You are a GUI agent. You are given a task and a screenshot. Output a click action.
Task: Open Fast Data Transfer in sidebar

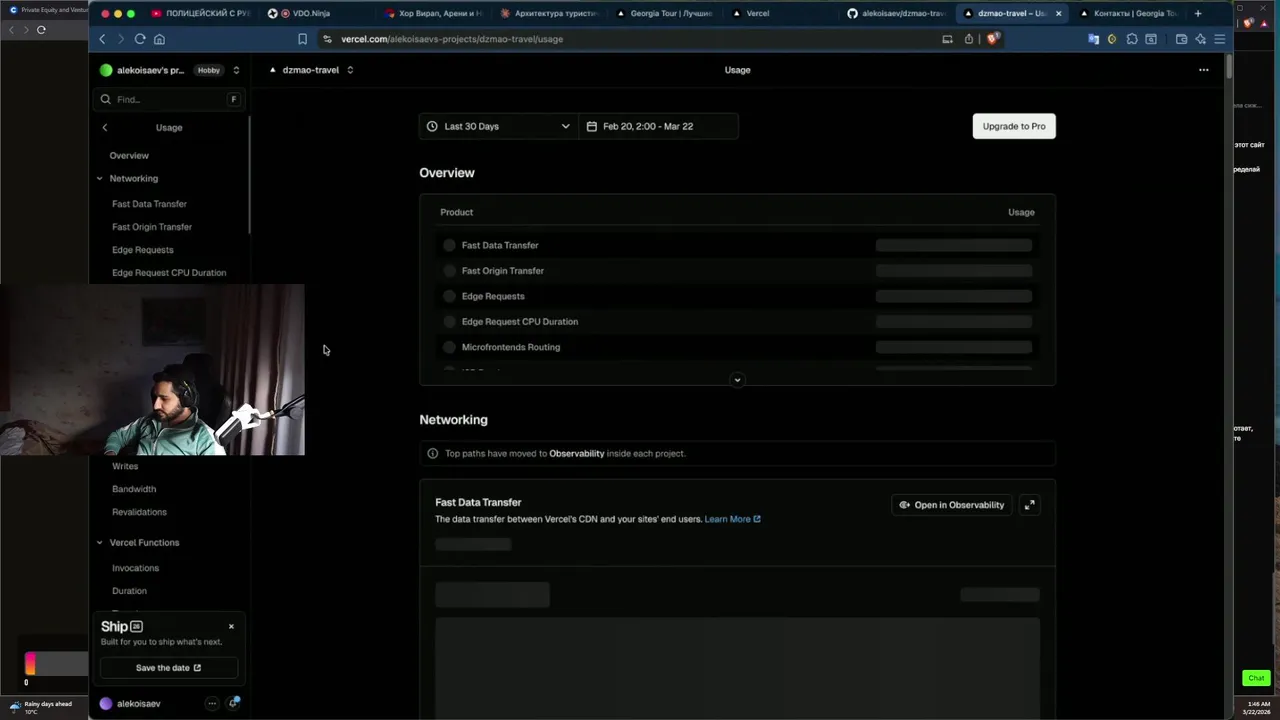(x=149, y=204)
